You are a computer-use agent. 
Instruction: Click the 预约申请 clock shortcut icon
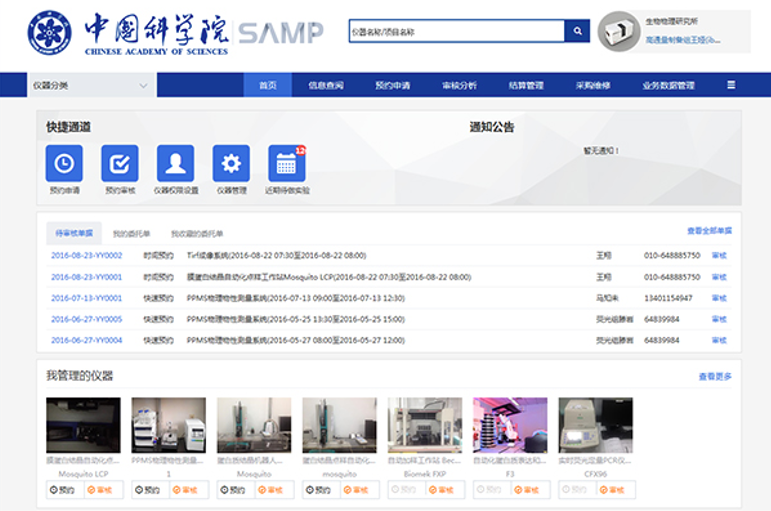point(64,163)
